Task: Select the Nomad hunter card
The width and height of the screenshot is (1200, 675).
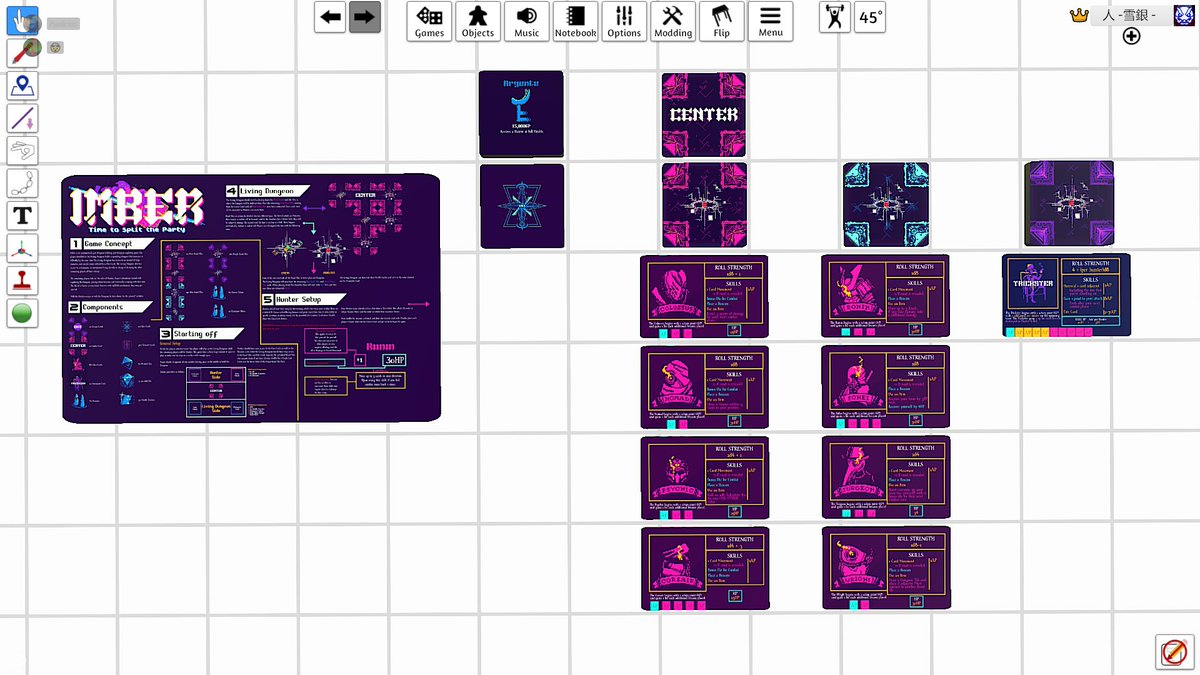Action: (704, 388)
